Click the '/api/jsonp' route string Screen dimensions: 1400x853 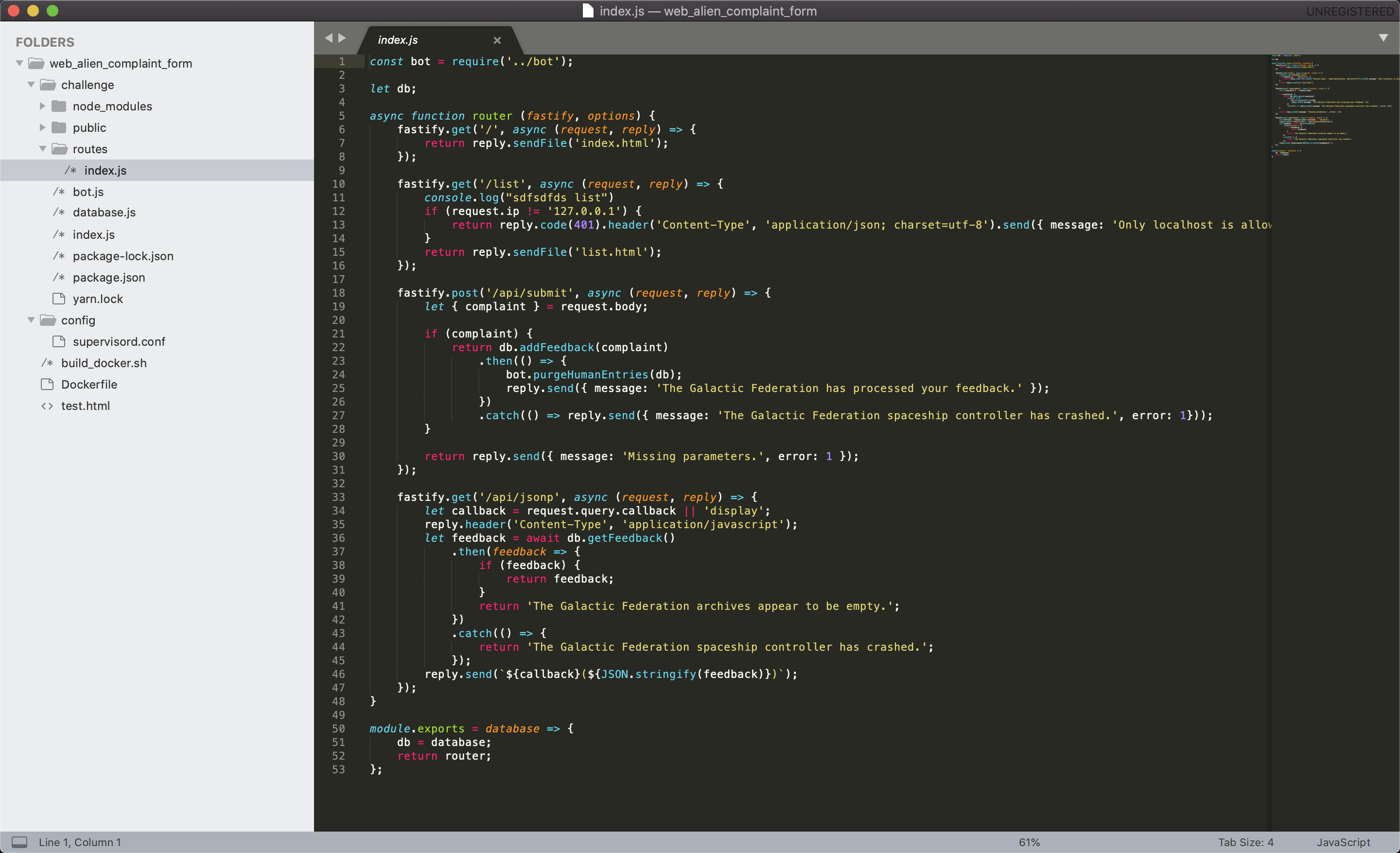(523, 497)
